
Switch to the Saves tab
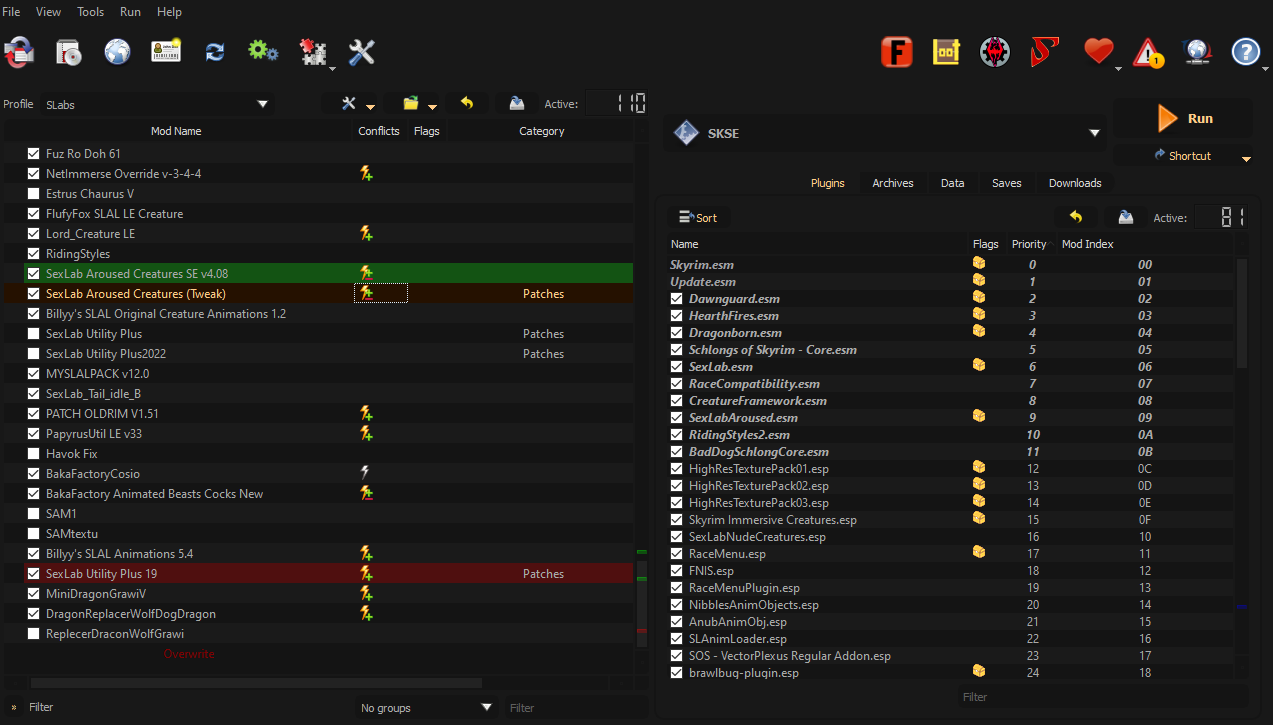pyautogui.click(x=1007, y=183)
